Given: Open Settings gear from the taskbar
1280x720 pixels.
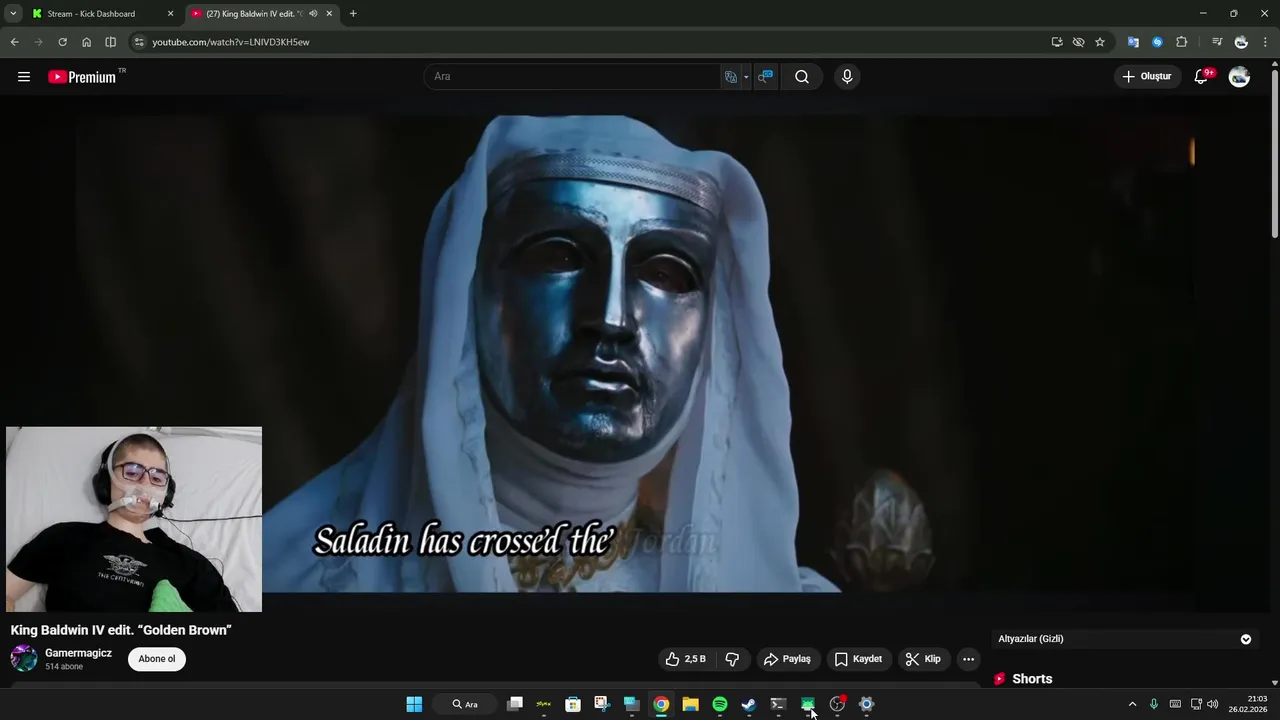Looking at the screenshot, I should click(x=866, y=704).
